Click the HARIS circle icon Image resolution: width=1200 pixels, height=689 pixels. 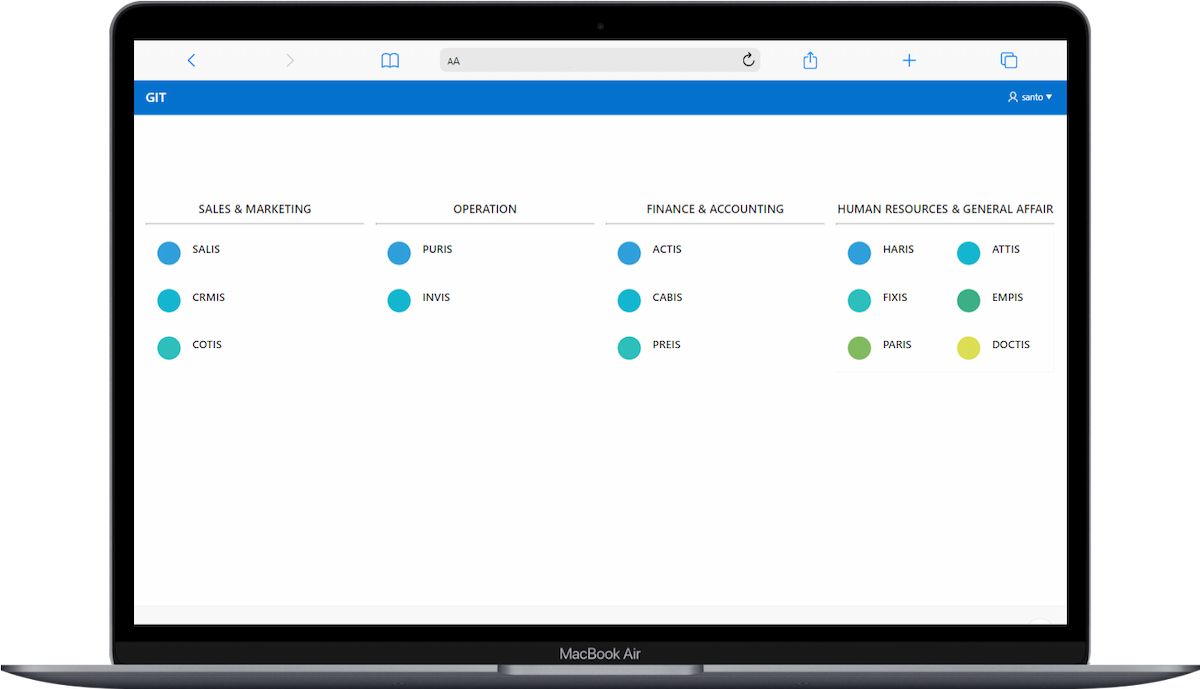(859, 253)
